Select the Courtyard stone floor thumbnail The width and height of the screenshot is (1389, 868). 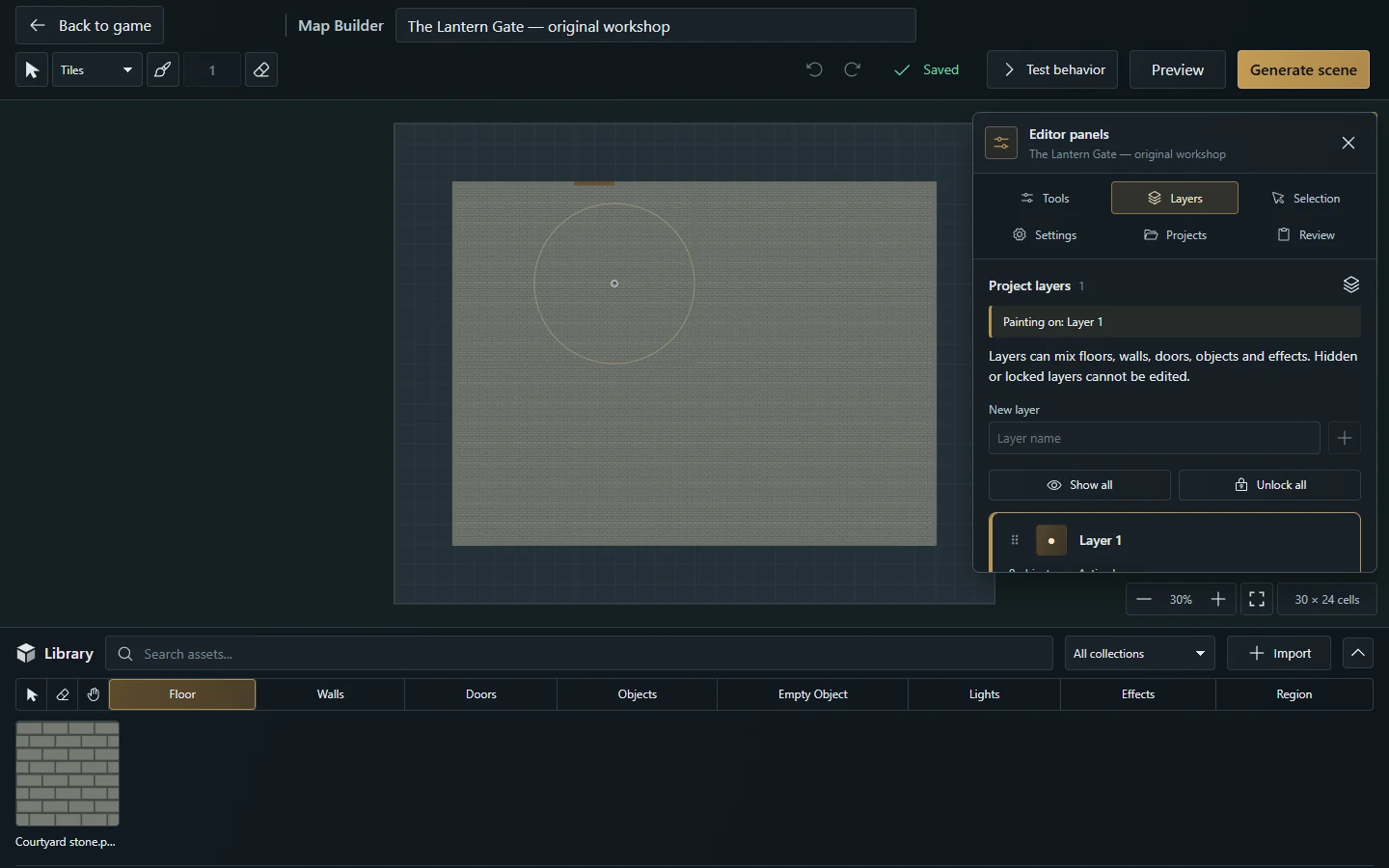68,773
